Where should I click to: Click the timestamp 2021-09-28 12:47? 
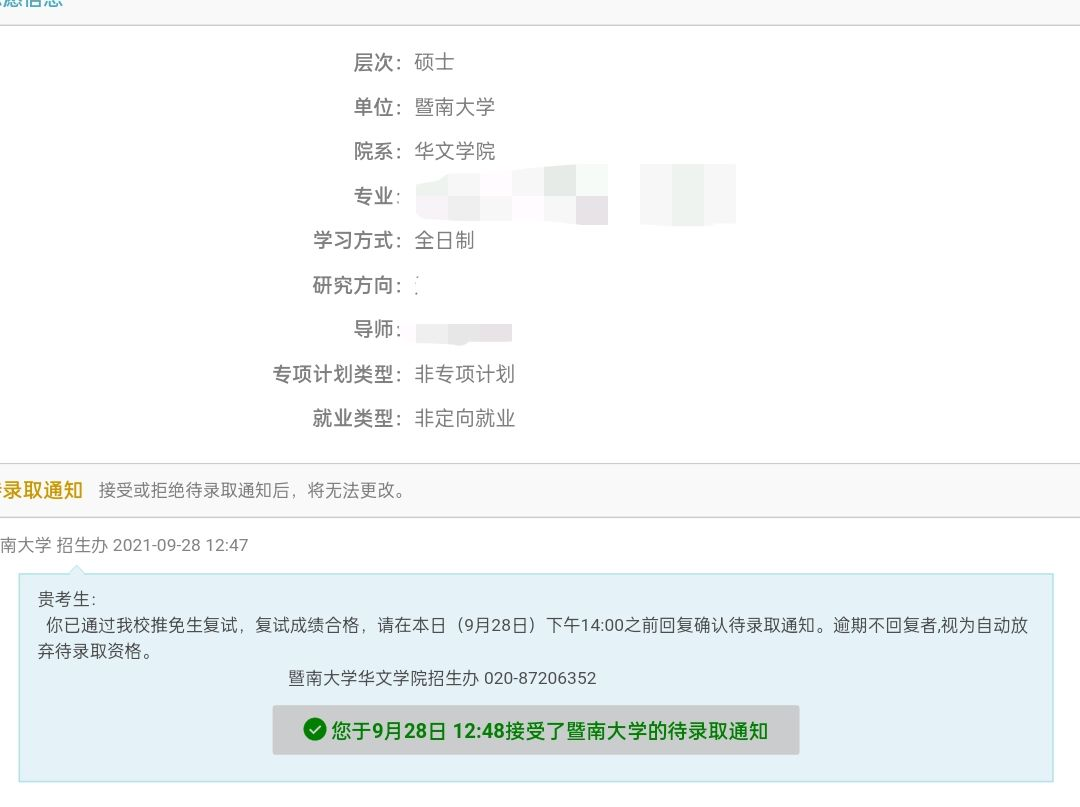[180, 545]
